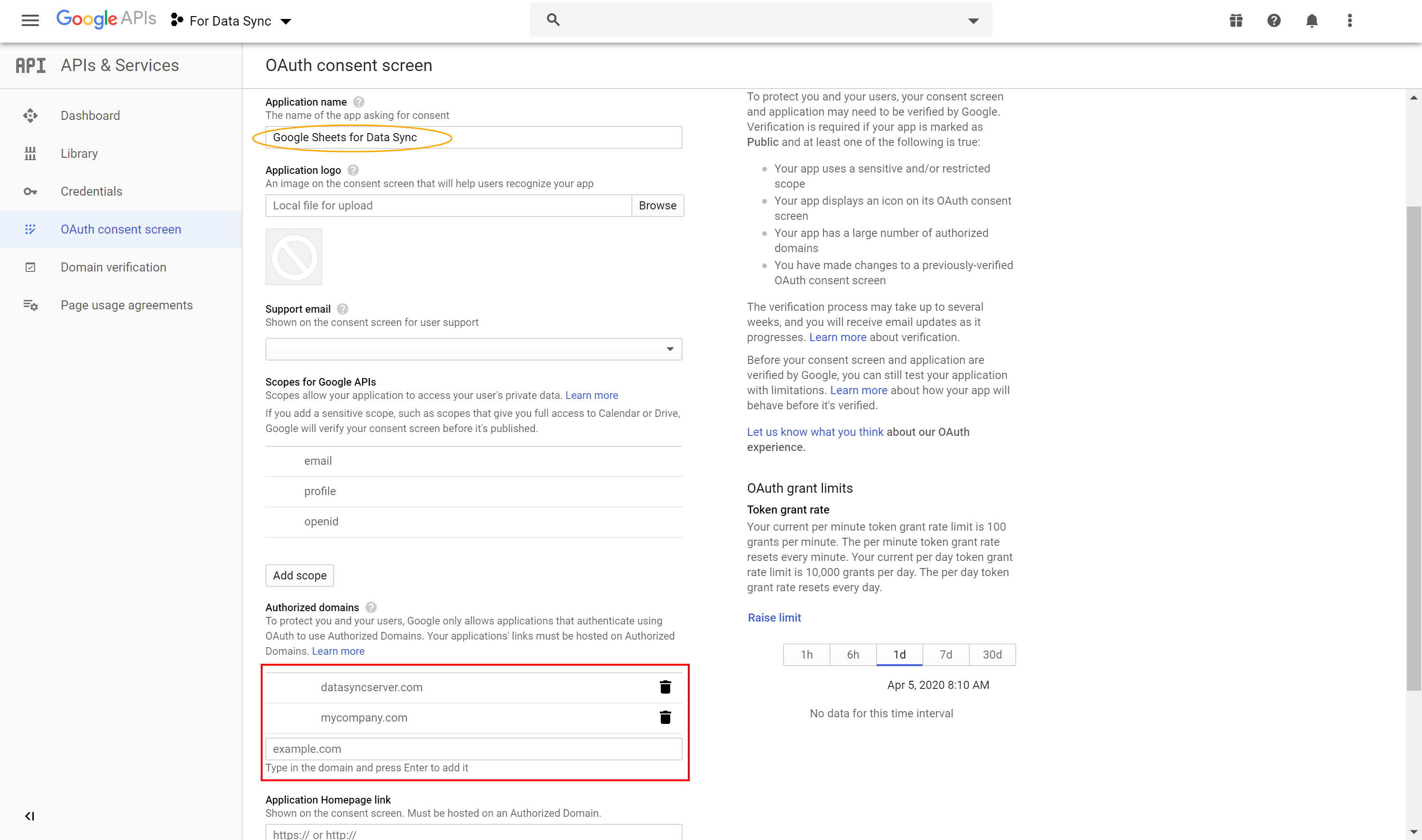Click the Google APIs logo
Image resolution: width=1422 pixels, height=840 pixels.
click(x=106, y=19)
